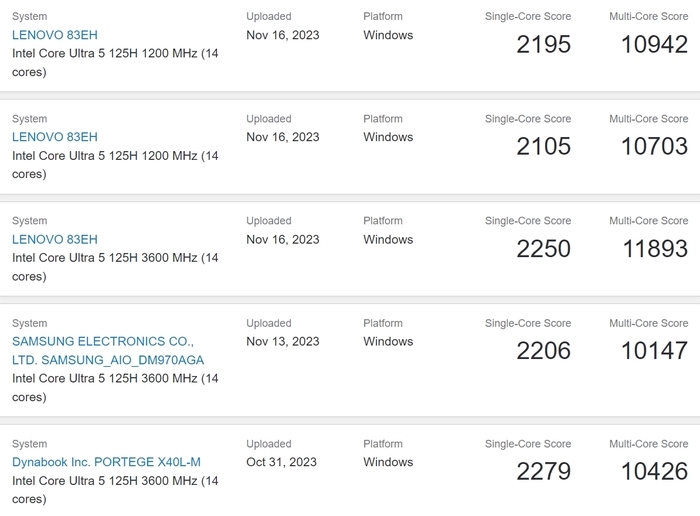Image resolution: width=700 pixels, height=516 pixels.
Task: Open LENOVO 83EH link with 2195 single-core score
Action: click(x=55, y=35)
